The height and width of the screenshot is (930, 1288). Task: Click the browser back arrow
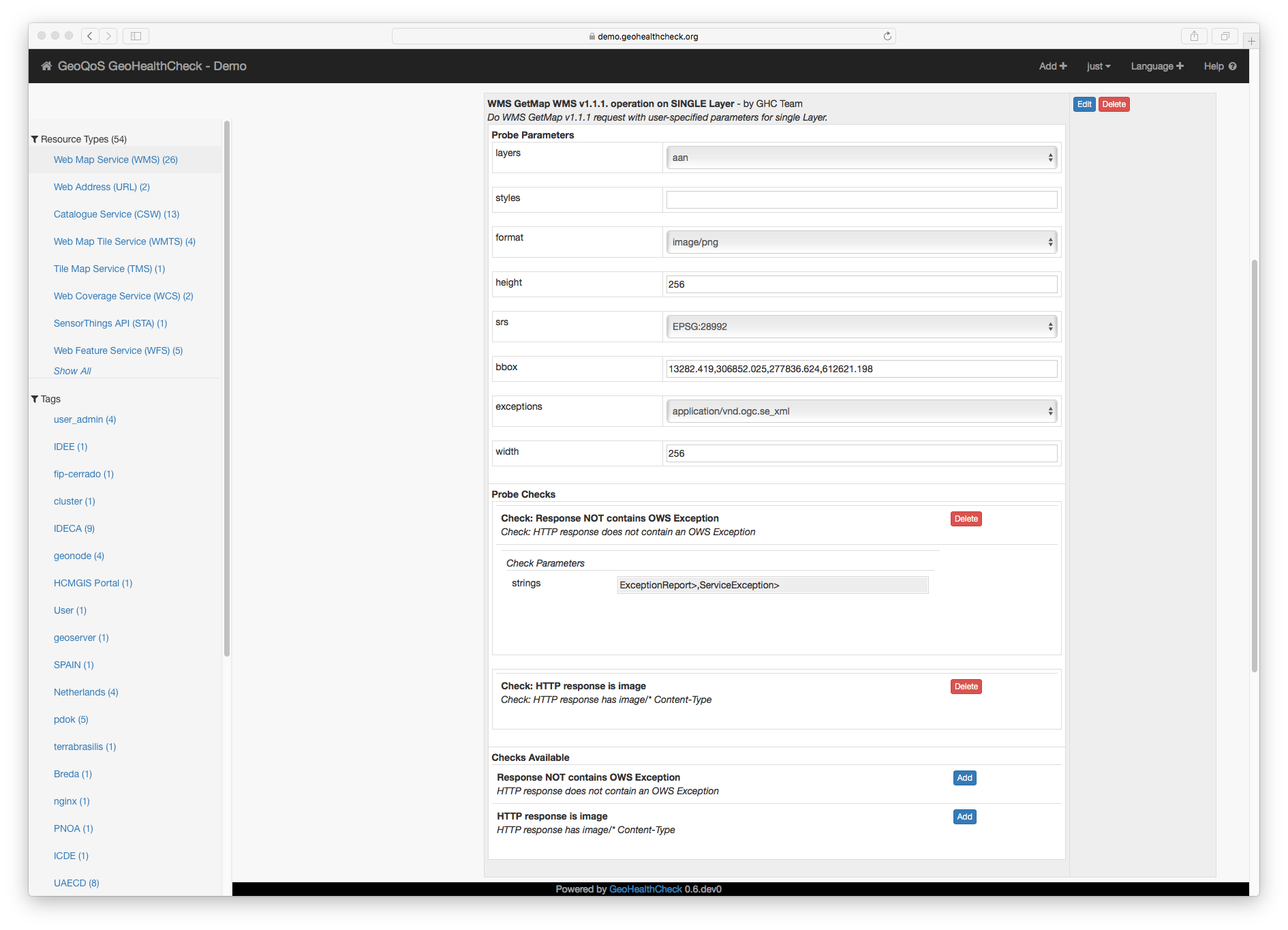pyautogui.click(x=90, y=36)
